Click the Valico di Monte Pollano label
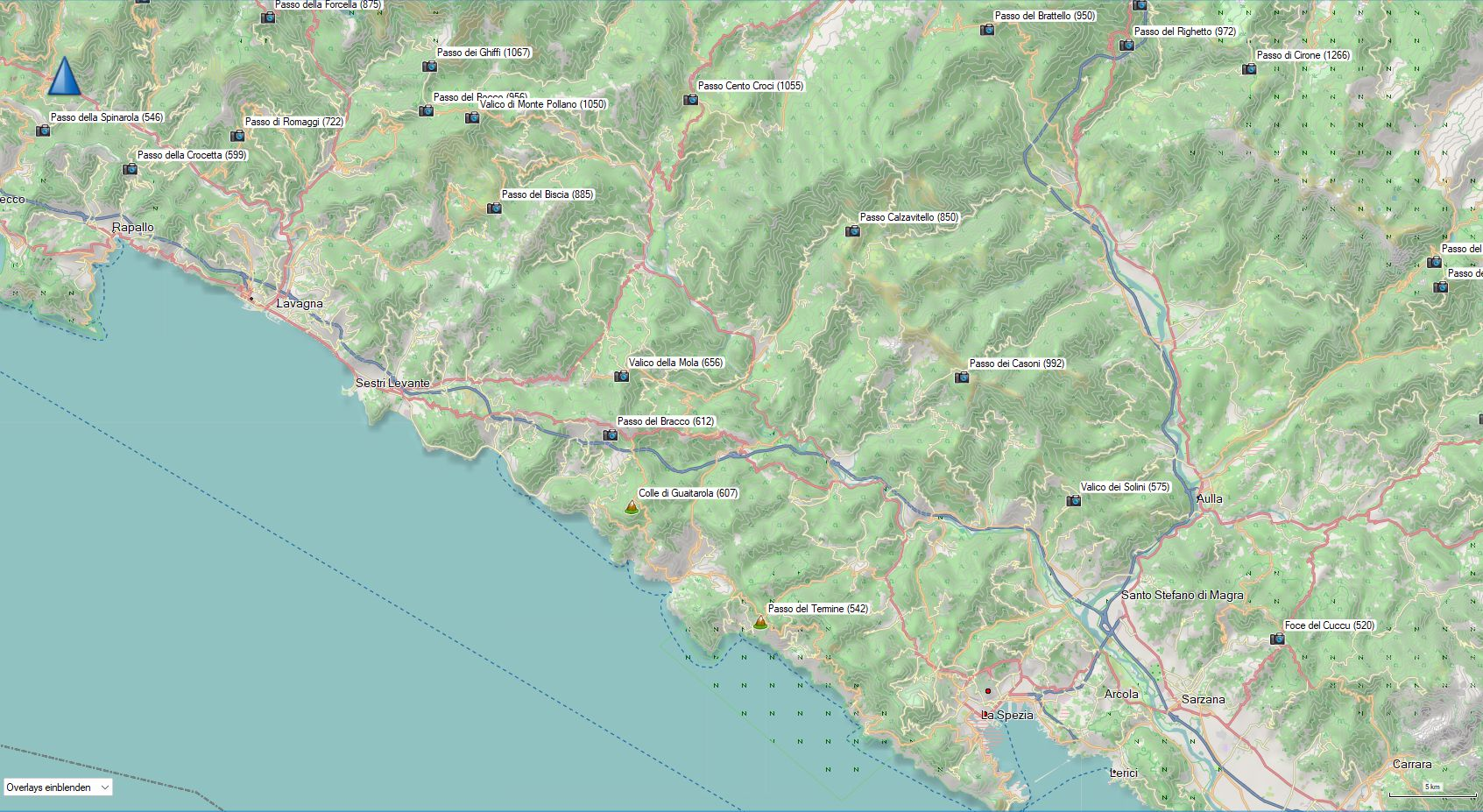Viewport: 1483px width, 812px height. click(x=543, y=104)
